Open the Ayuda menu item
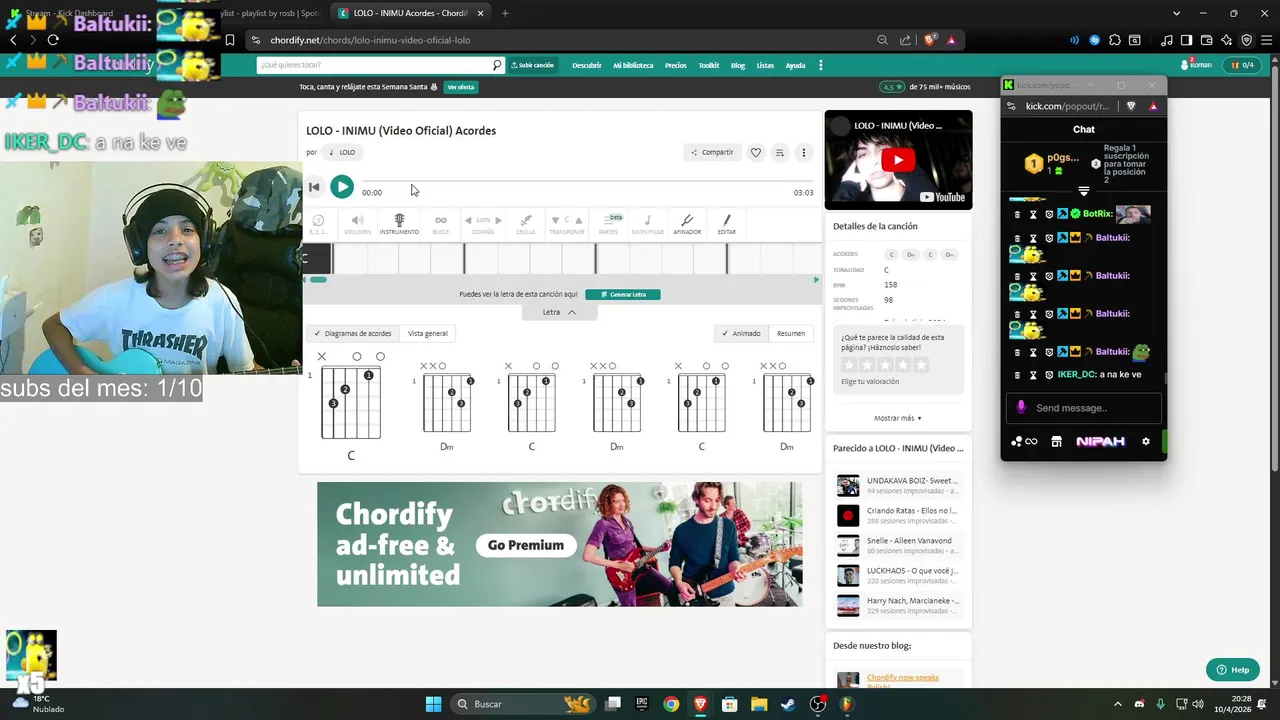Screen dimensions: 1280x720 click(795, 65)
